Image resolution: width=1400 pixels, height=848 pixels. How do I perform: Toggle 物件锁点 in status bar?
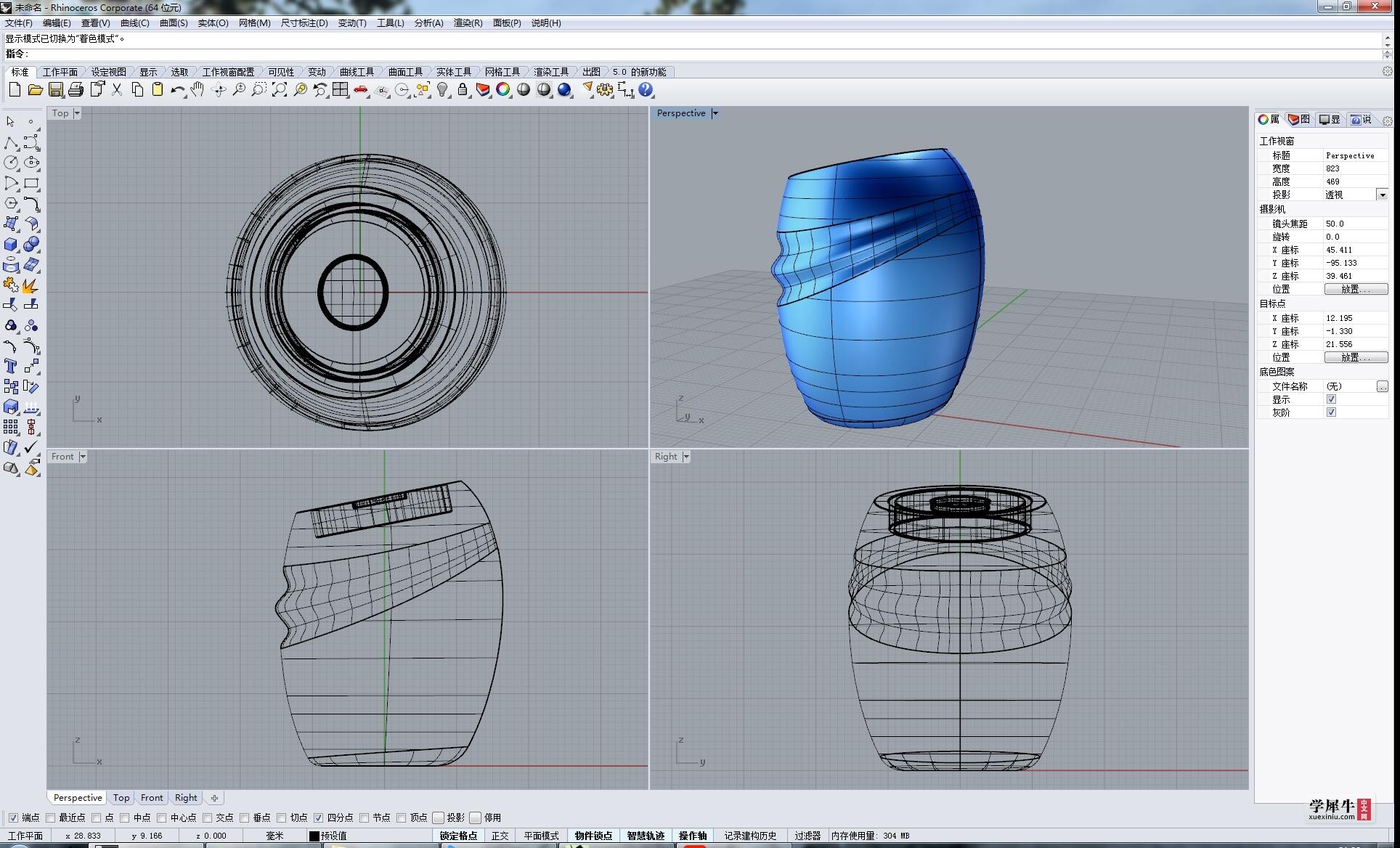[x=593, y=836]
